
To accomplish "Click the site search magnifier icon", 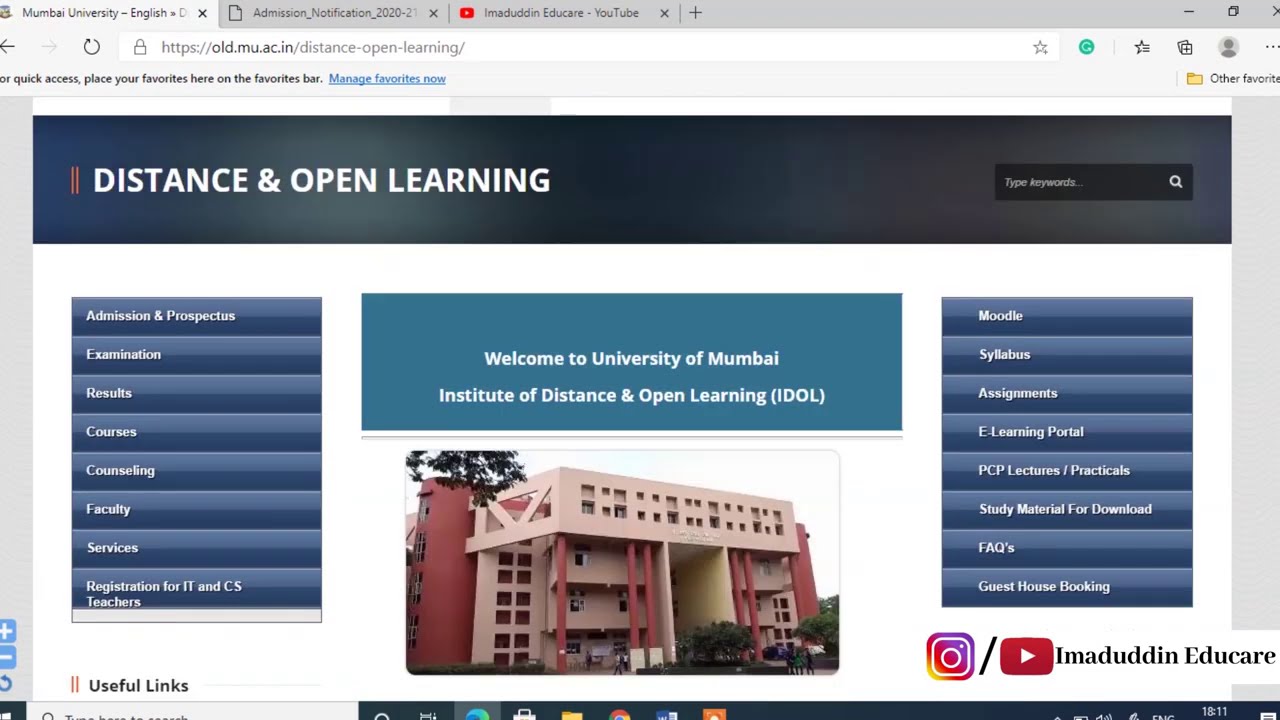I will [1176, 182].
